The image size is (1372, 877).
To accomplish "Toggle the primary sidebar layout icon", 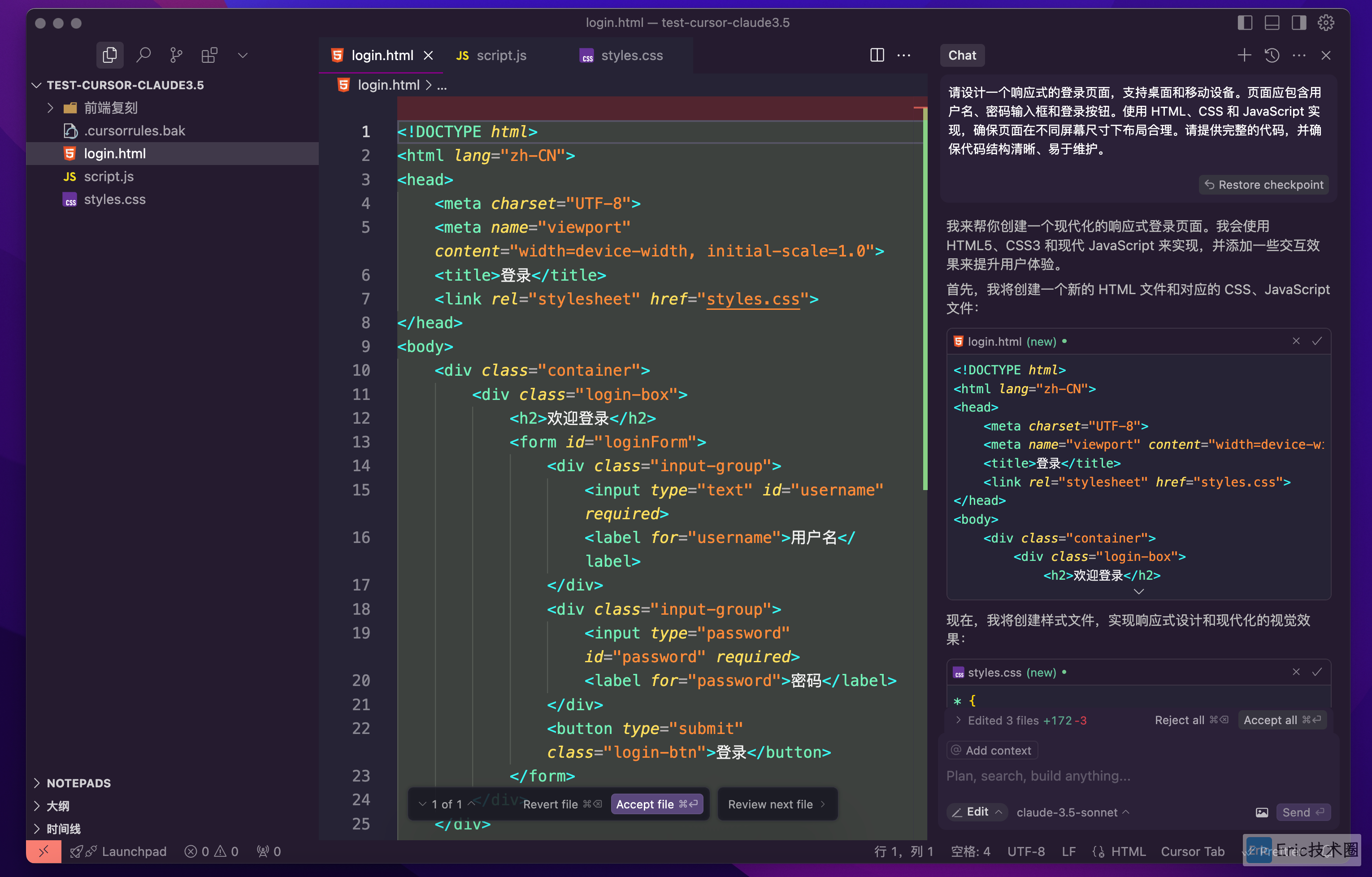I will [x=1244, y=23].
